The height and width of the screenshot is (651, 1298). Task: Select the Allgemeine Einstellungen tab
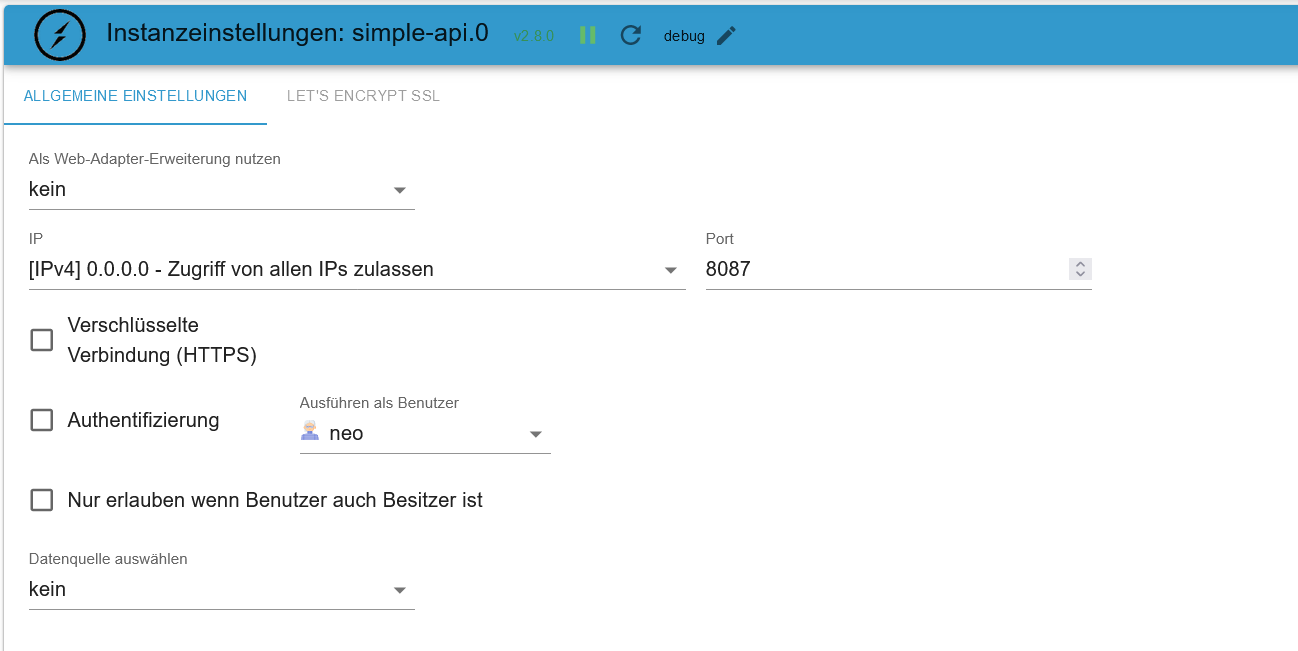135,96
